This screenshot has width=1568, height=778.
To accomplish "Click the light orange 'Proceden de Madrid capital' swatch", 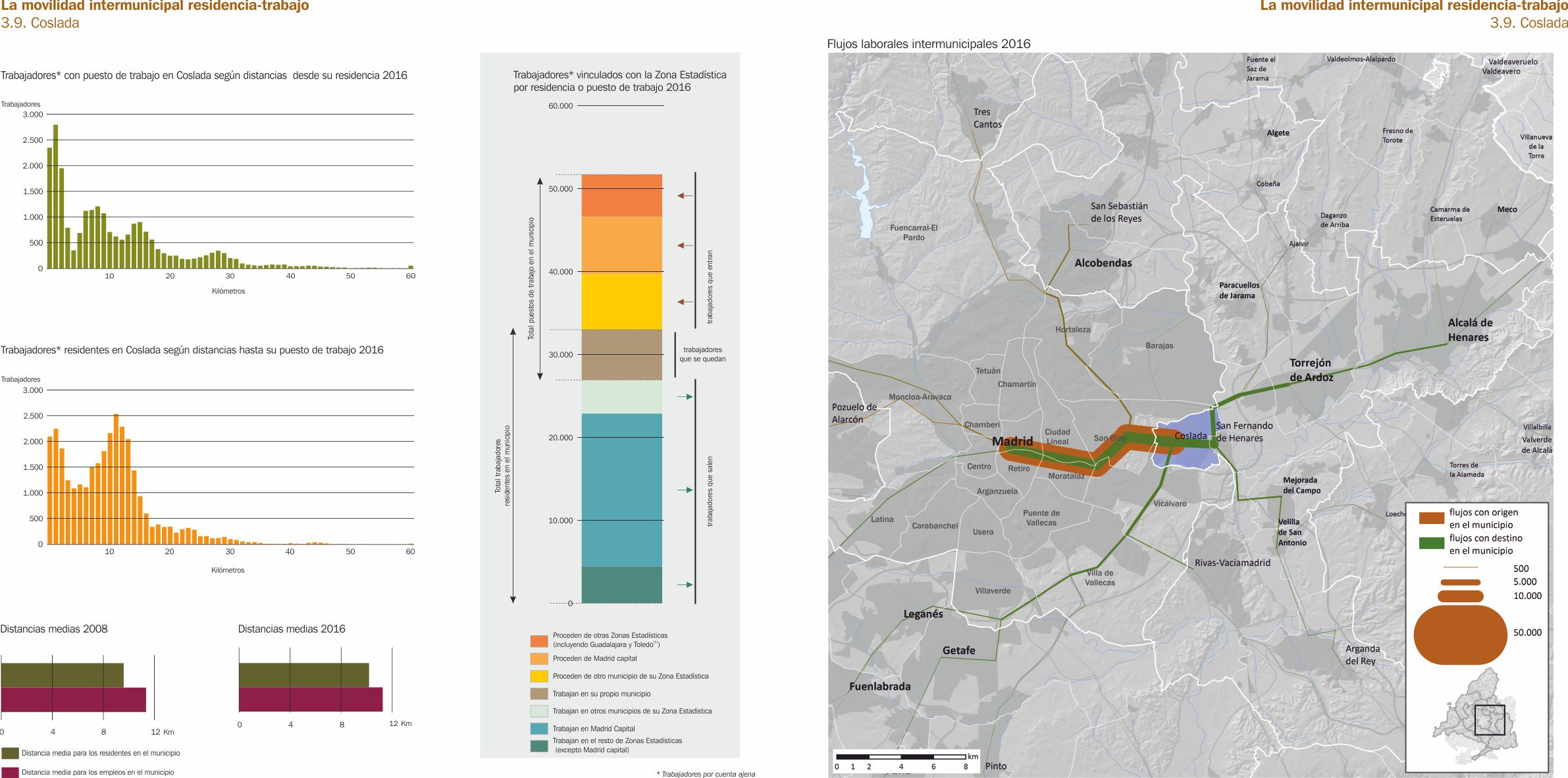I will pyautogui.click(x=538, y=658).
